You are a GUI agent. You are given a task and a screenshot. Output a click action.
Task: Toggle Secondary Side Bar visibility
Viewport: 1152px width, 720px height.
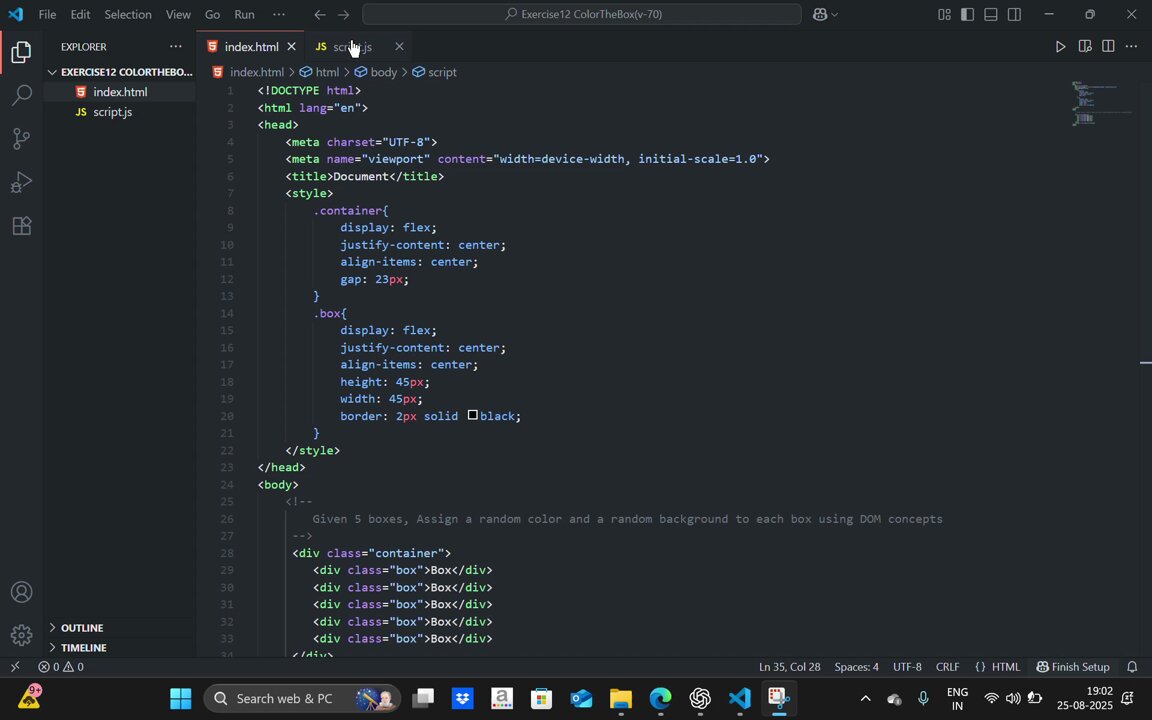click(x=1015, y=14)
